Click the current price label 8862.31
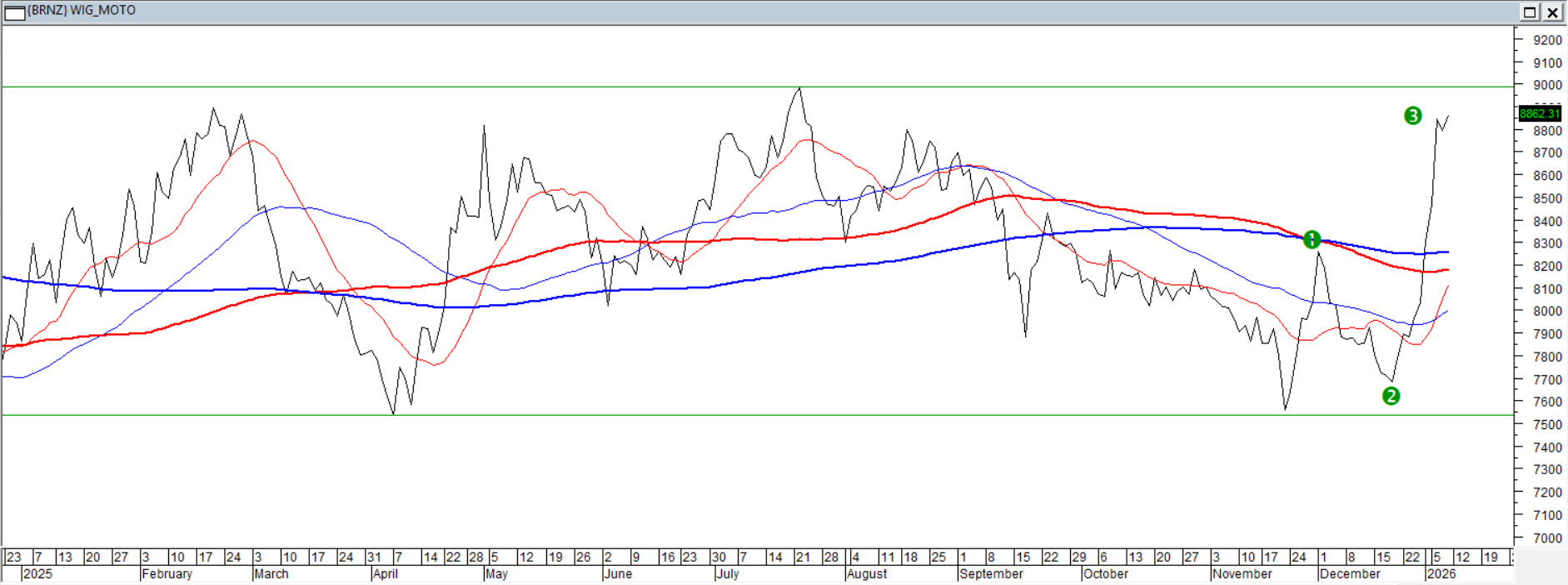The image size is (1568, 585). pyautogui.click(x=1539, y=113)
